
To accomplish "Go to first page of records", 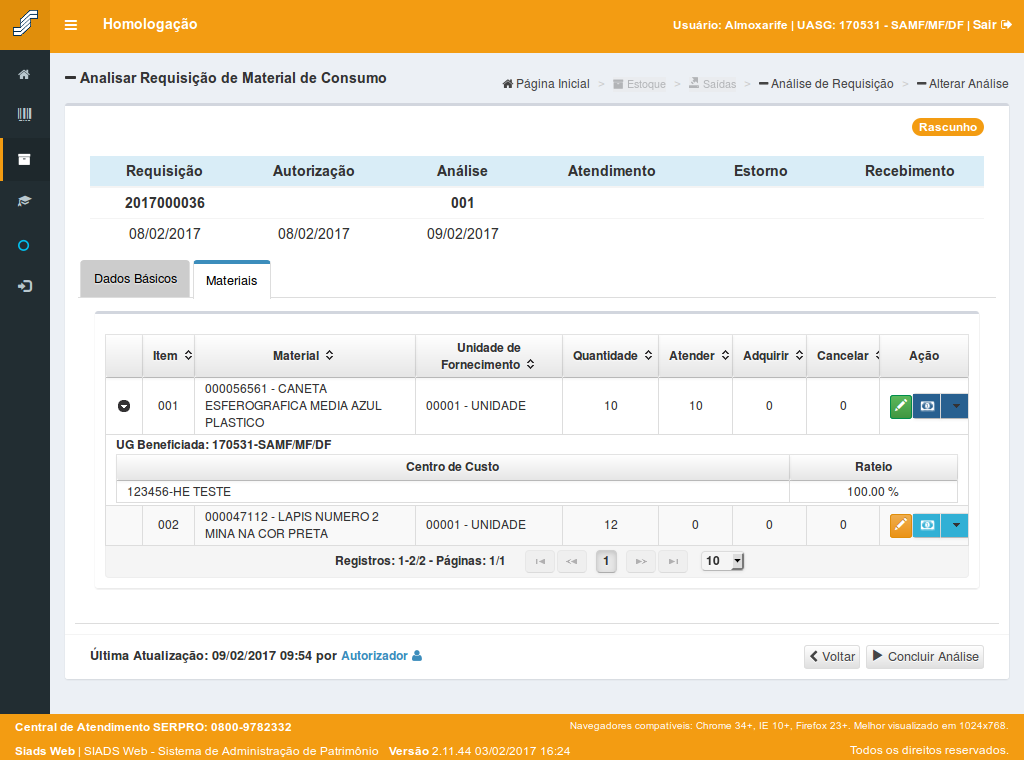I will pos(540,561).
